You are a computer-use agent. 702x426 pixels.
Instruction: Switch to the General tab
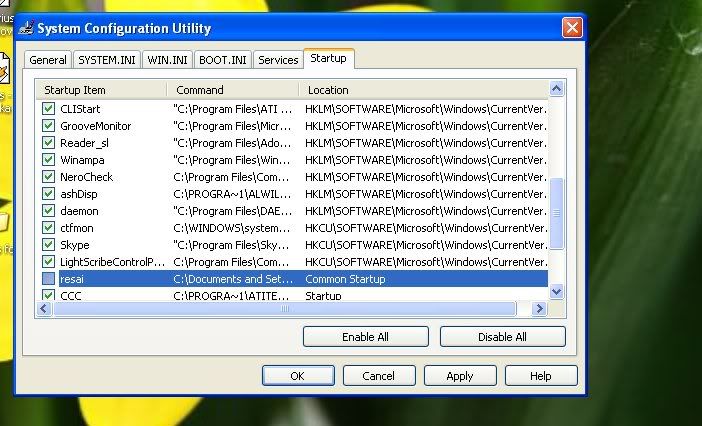[x=48, y=60]
